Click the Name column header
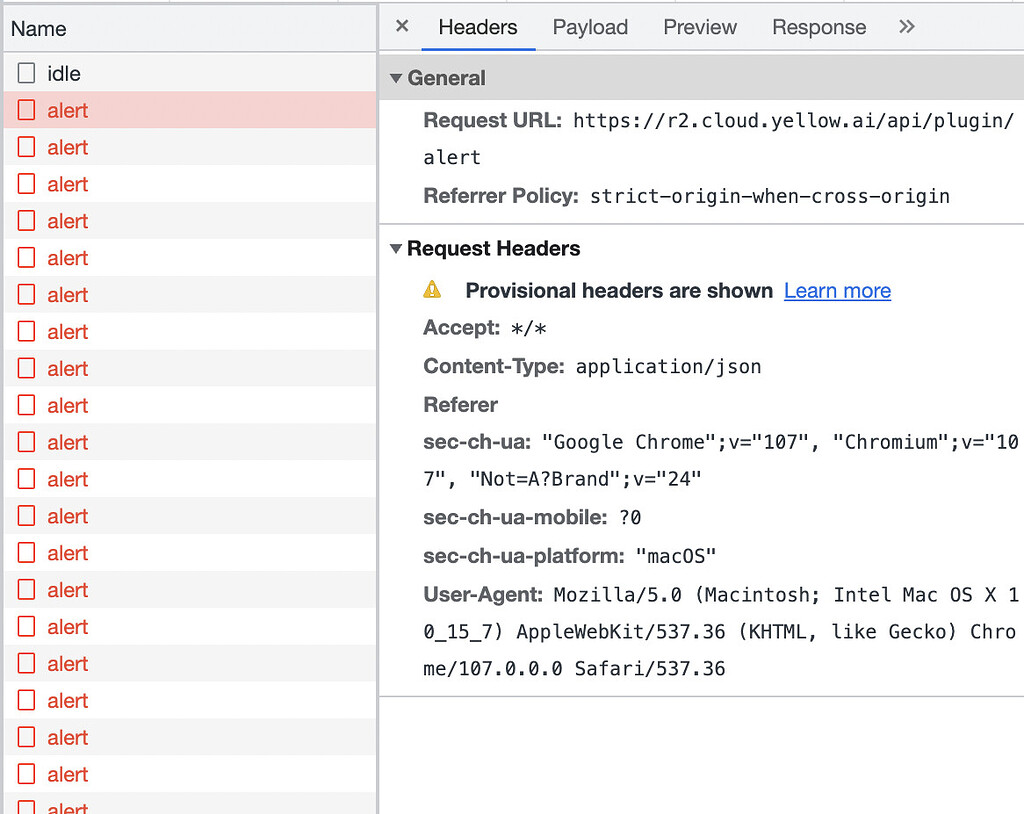This screenshot has width=1024, height=814. pyautogui.click(x=38, y=30)
